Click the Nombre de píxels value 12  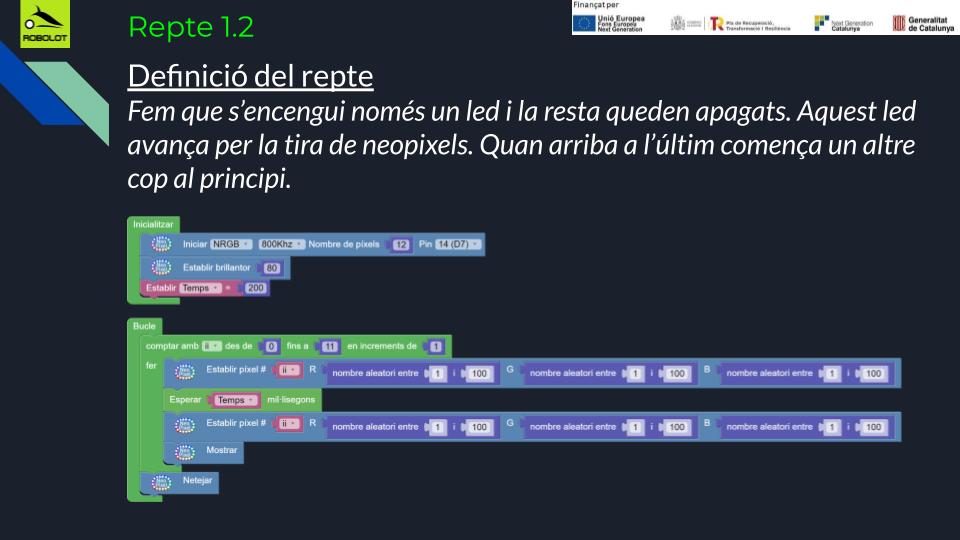click(401, 245)
